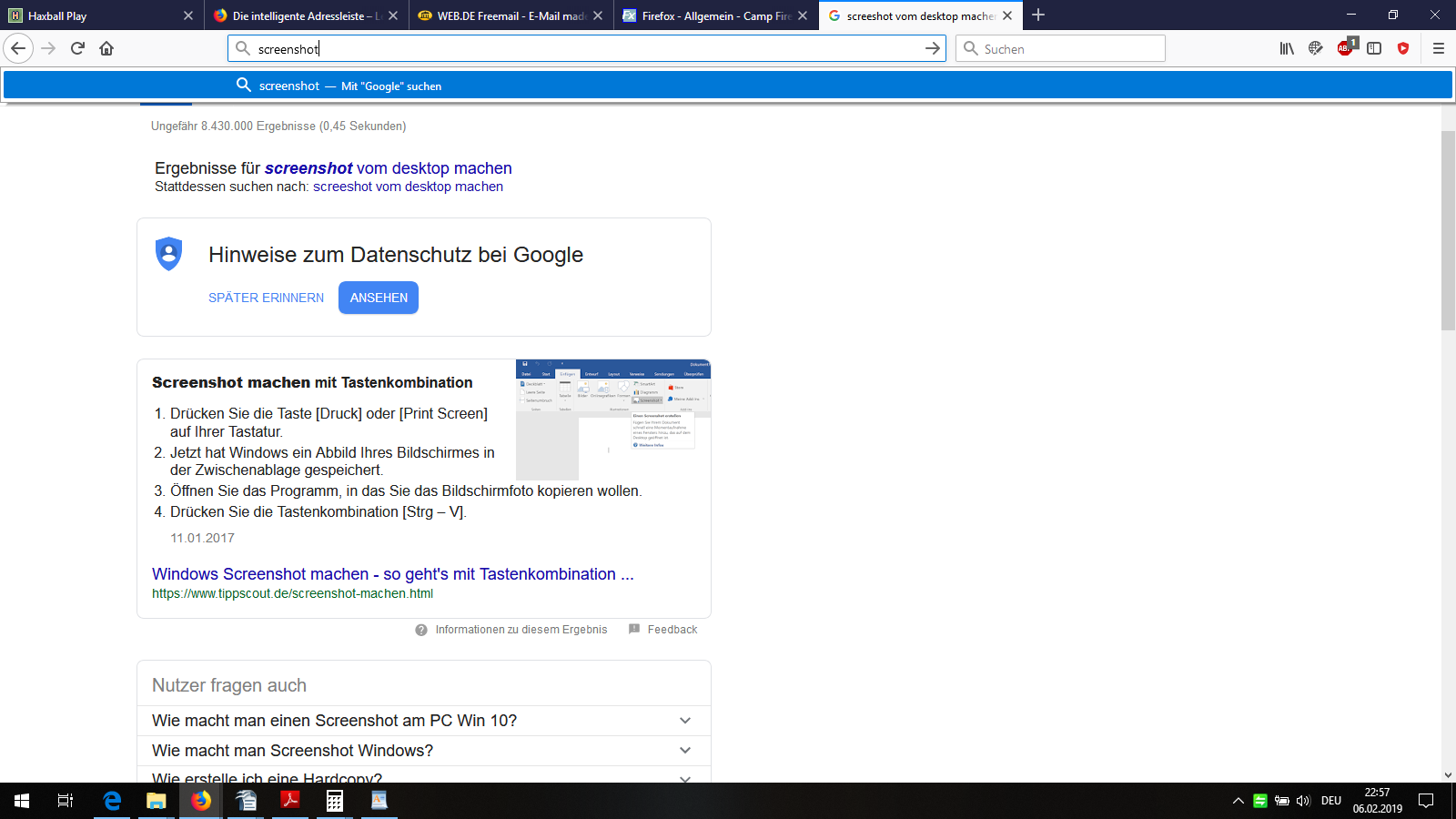Close the Haxball Play tab
The width and height of the screenshot is (1456, 819).
(188, 15)
